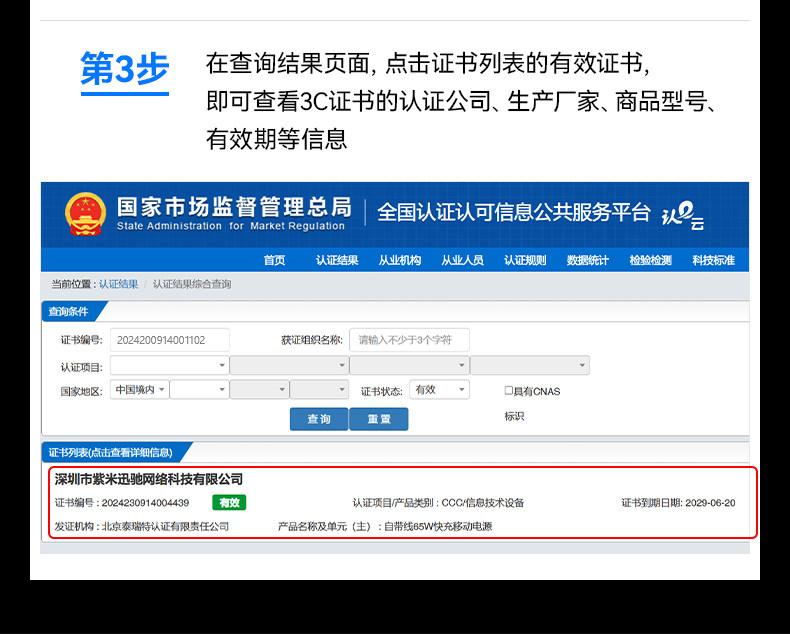Open the 首页 menu item
Image resolution: width=790 pixels, height=634 pixels.
tap(274, 260)
